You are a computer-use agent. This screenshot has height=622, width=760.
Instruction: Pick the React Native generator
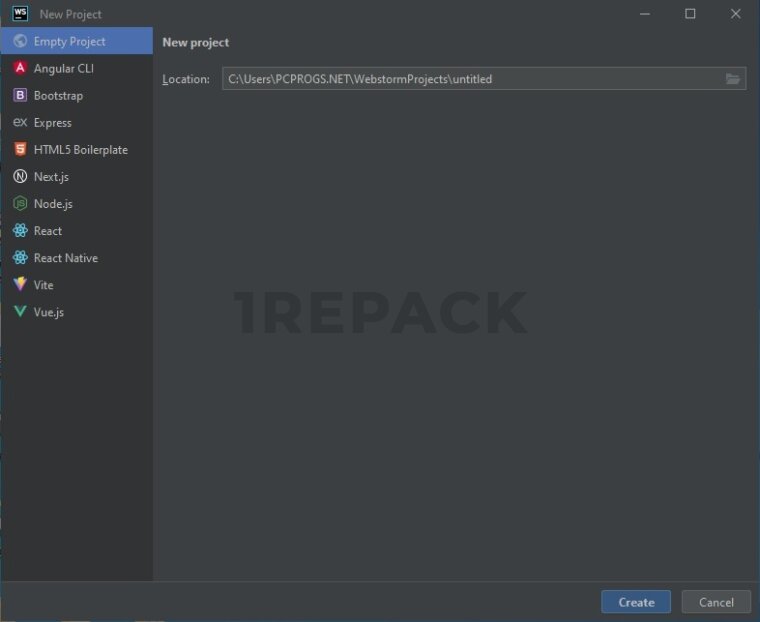[65, 258]
